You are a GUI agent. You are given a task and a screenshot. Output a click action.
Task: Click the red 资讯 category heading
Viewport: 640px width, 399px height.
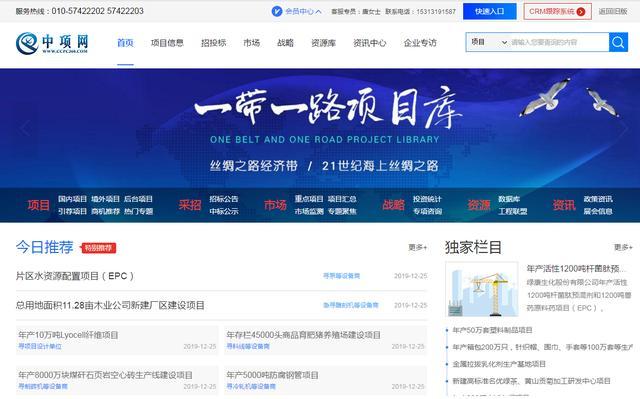564,205
